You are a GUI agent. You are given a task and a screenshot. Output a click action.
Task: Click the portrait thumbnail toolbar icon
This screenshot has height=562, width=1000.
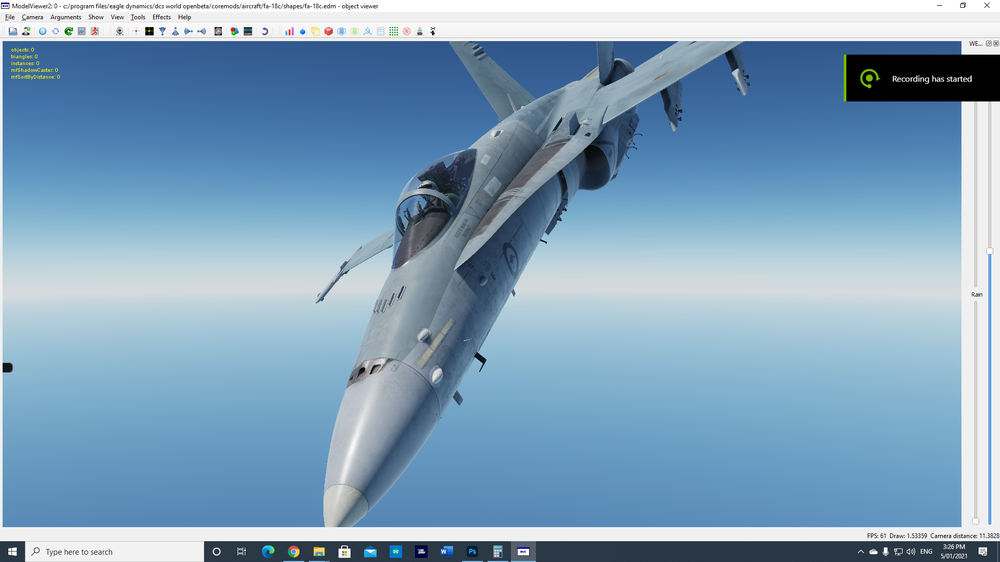pyautogui.click(x=218, y=31)
